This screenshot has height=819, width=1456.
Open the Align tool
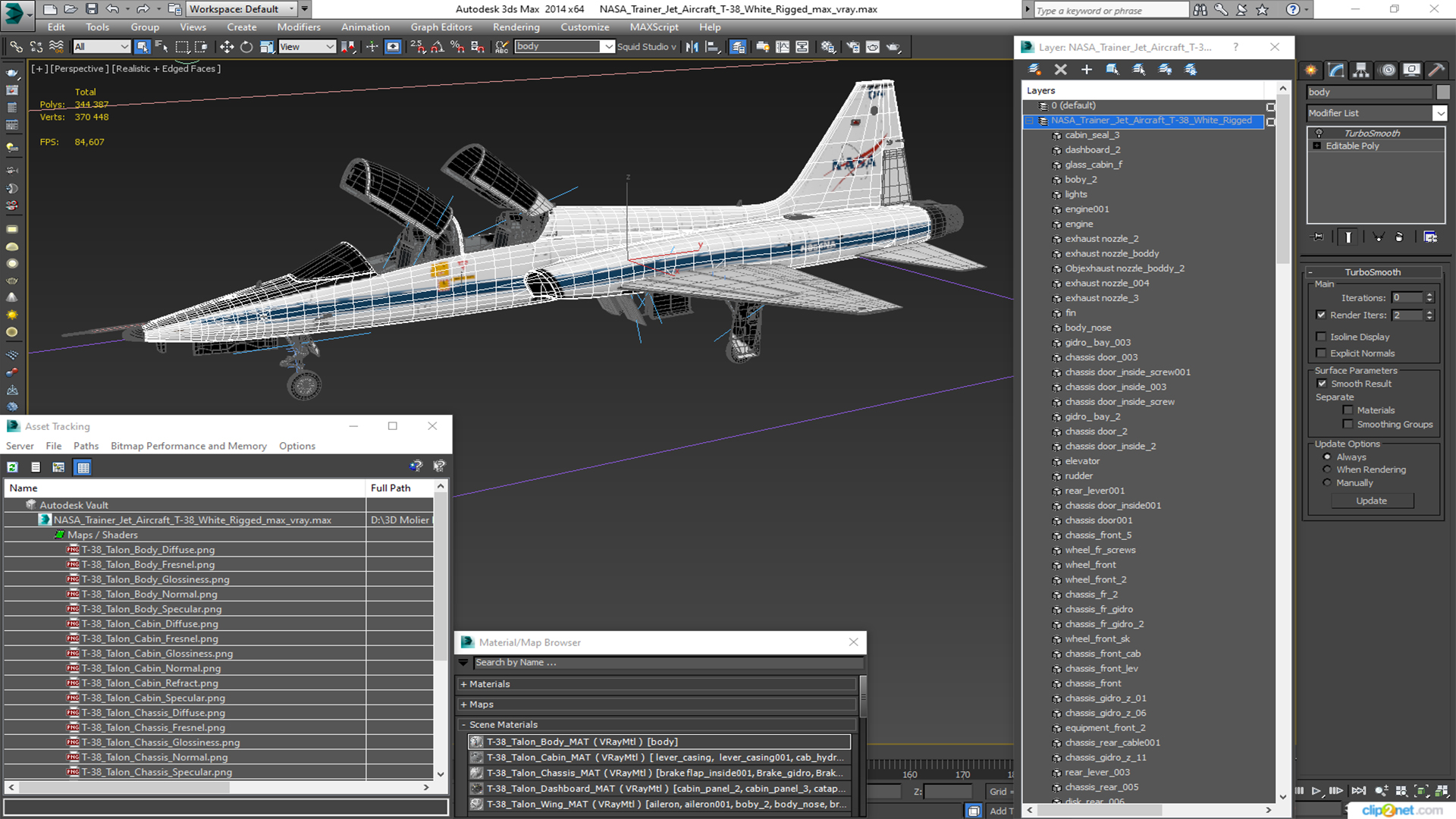[x=712, y=47]
